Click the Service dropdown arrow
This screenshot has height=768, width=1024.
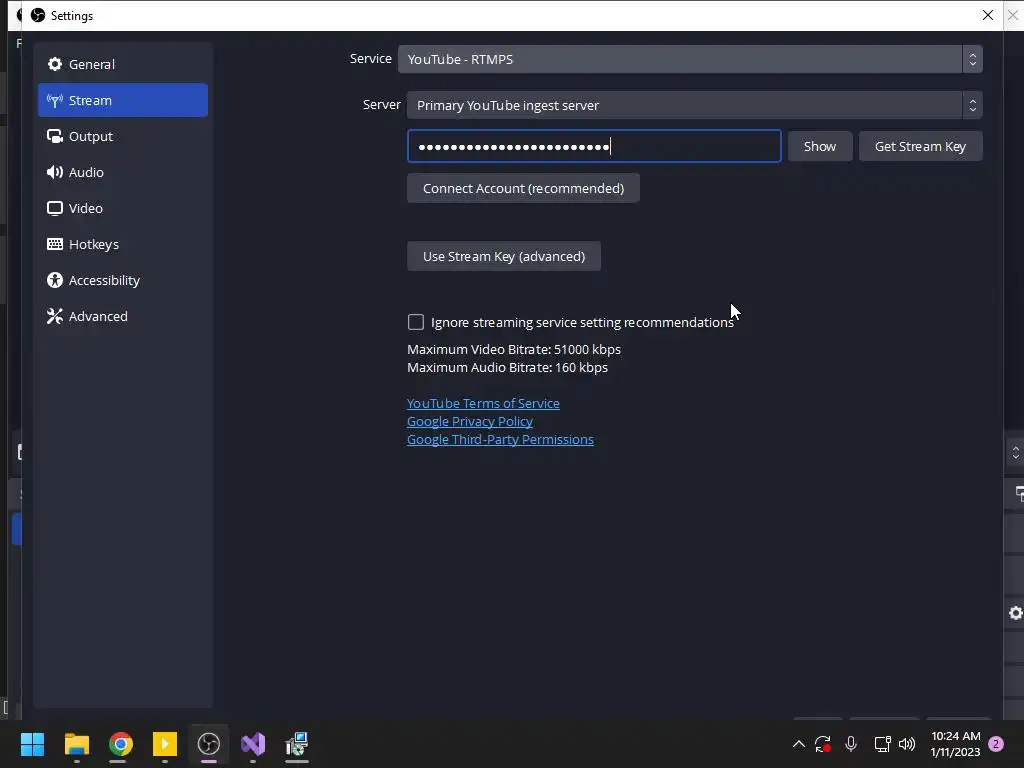[x=972, y=59]
